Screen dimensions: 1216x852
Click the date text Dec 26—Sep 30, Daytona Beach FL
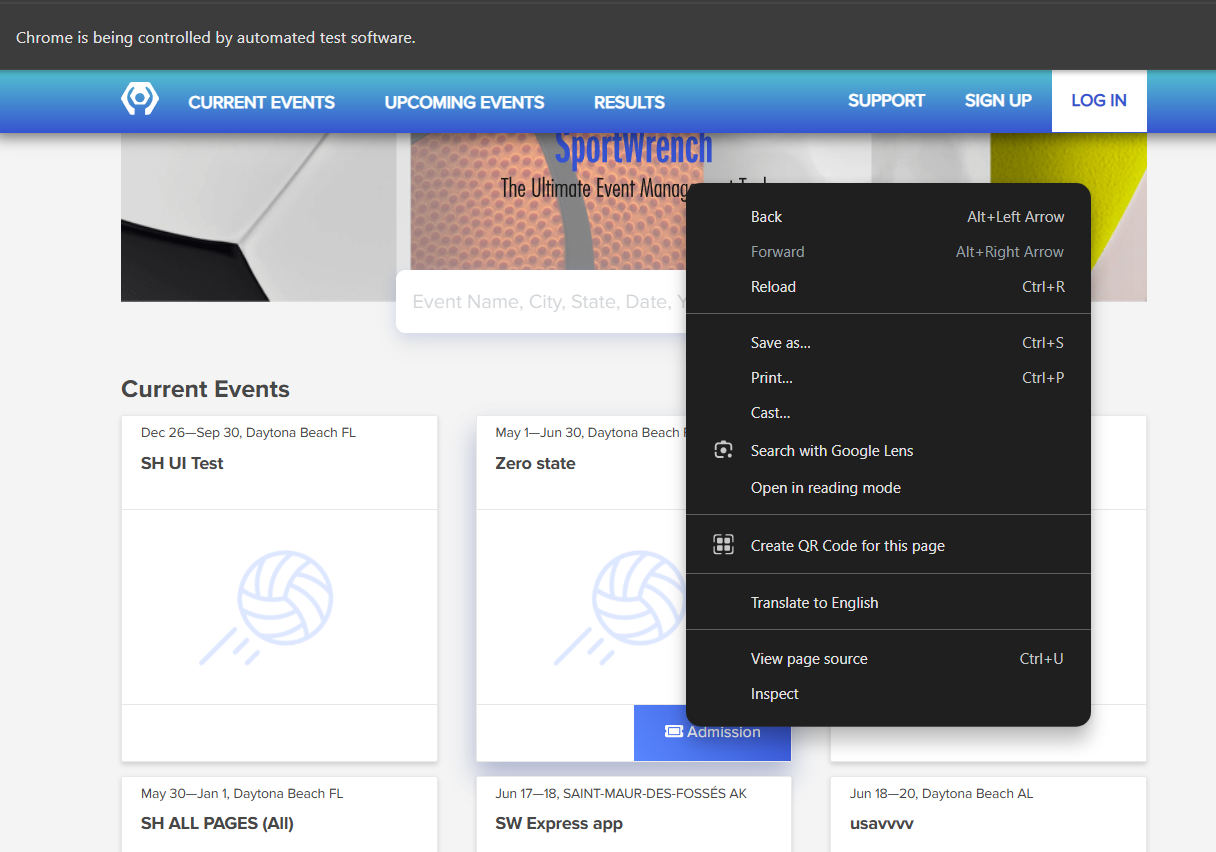pos(248,433)
